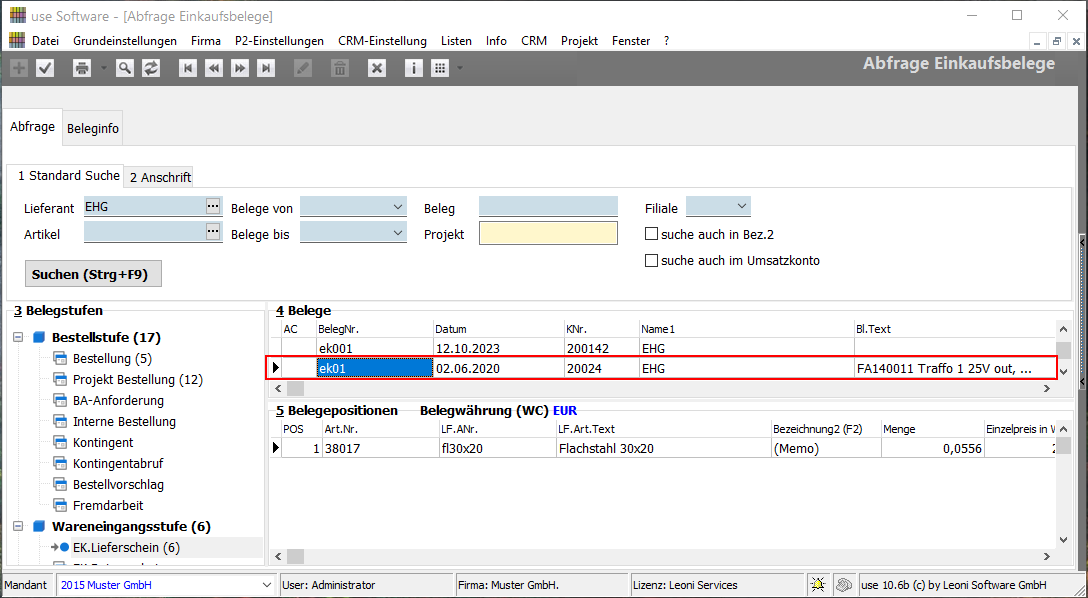Collapse the Bestellstufe (17) tree node
Image resolution: width=1088 pixels, height=598 pixels.
(18, 337)
